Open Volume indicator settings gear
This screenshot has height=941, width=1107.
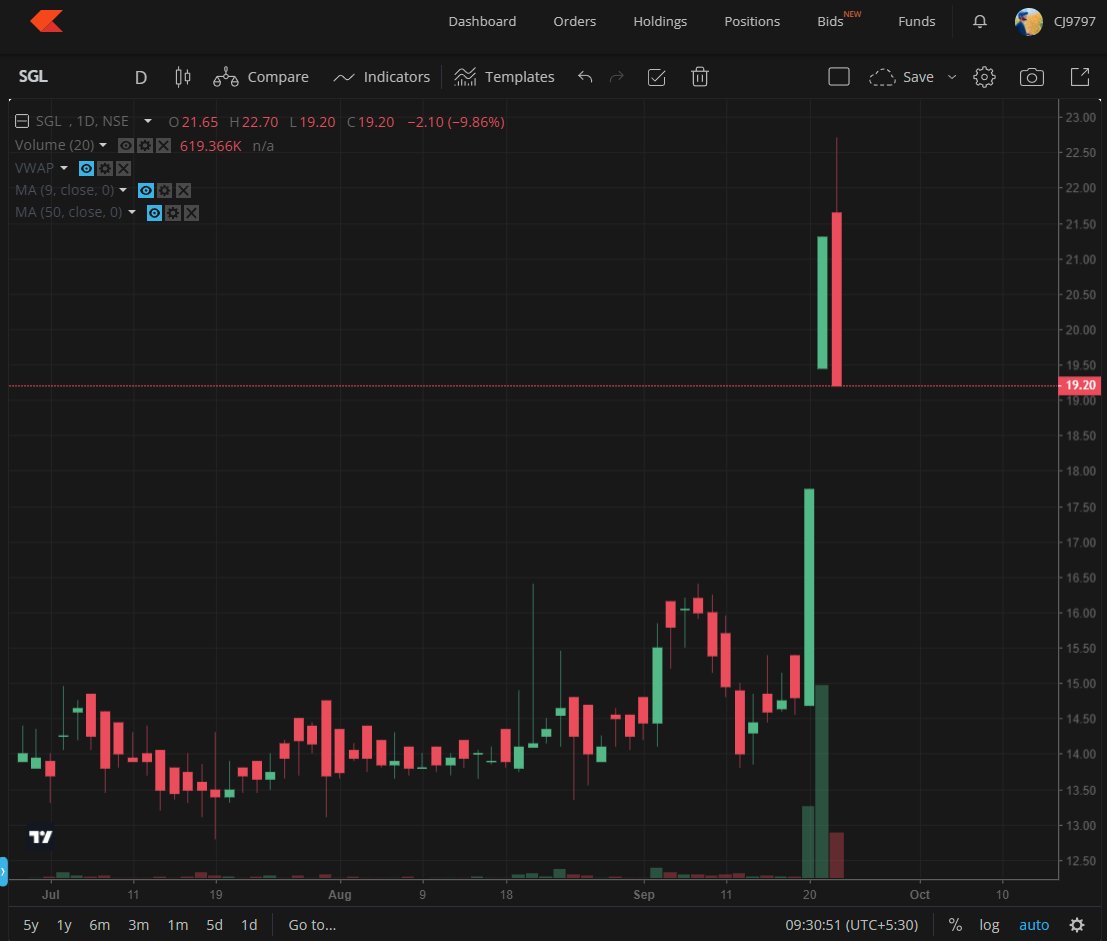coord(145,145)
